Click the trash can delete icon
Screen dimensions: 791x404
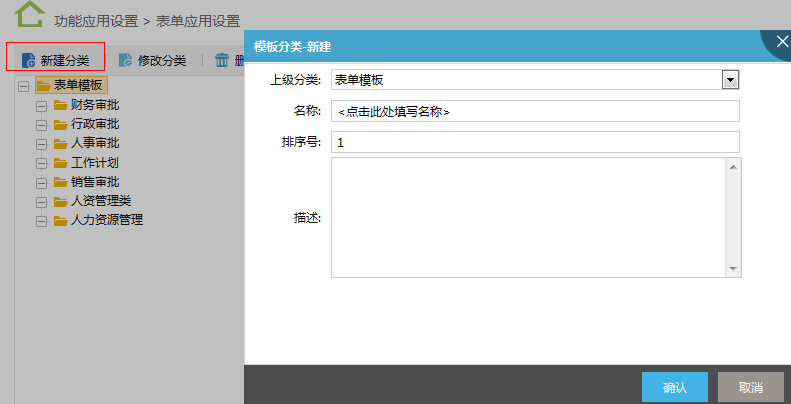point(222,60)
